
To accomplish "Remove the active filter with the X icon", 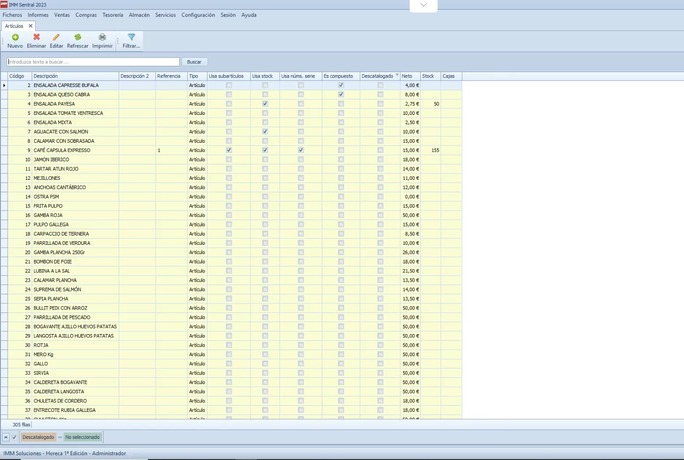I will coord(6,437).
